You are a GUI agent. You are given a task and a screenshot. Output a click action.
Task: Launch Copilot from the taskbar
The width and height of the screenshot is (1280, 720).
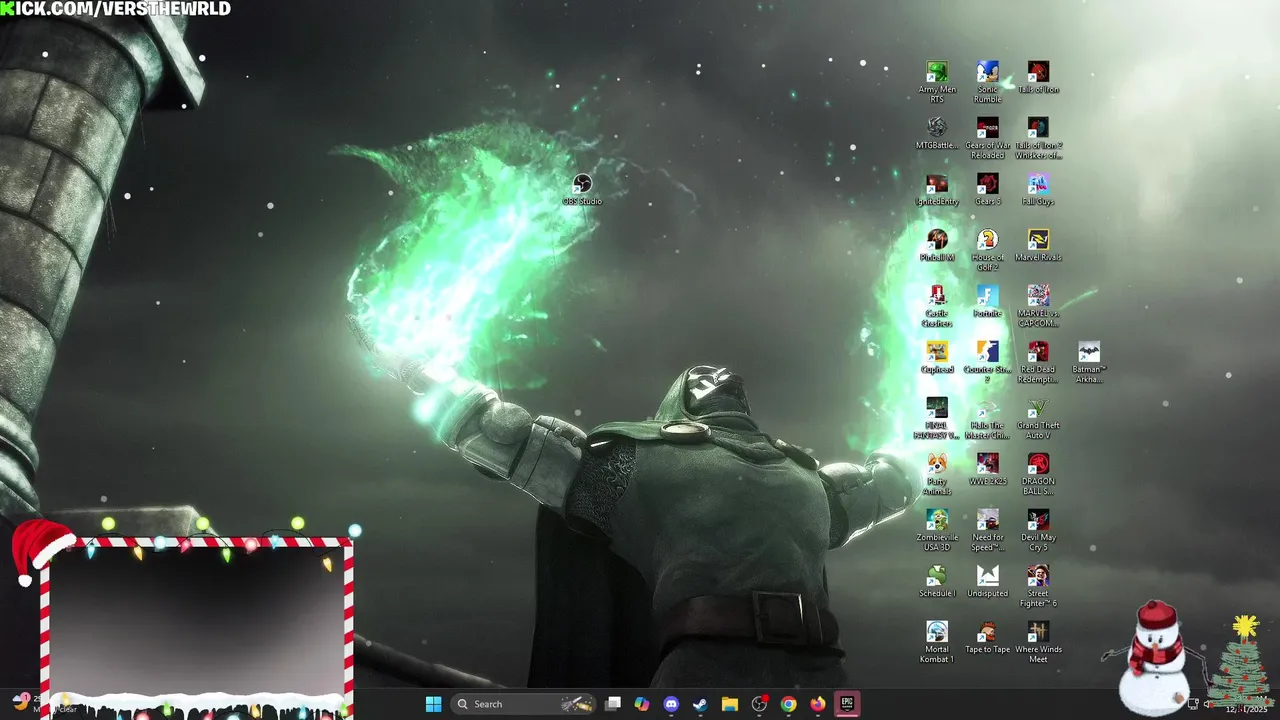tap(642, 704)
